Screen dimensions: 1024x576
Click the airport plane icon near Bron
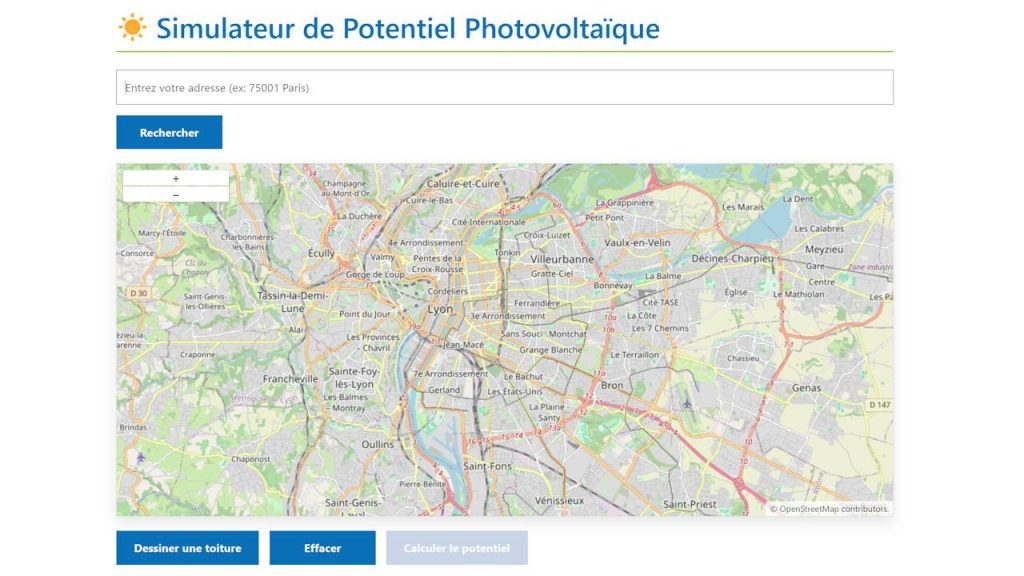tap(687, 404)
